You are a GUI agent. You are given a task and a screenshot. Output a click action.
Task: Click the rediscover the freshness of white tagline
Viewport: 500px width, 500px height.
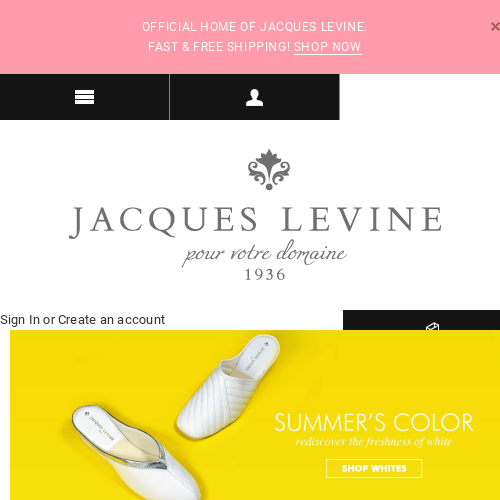pos(374,442)
